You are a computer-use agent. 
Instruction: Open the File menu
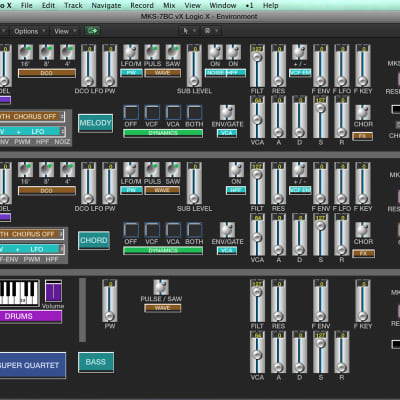coord(27,5)
